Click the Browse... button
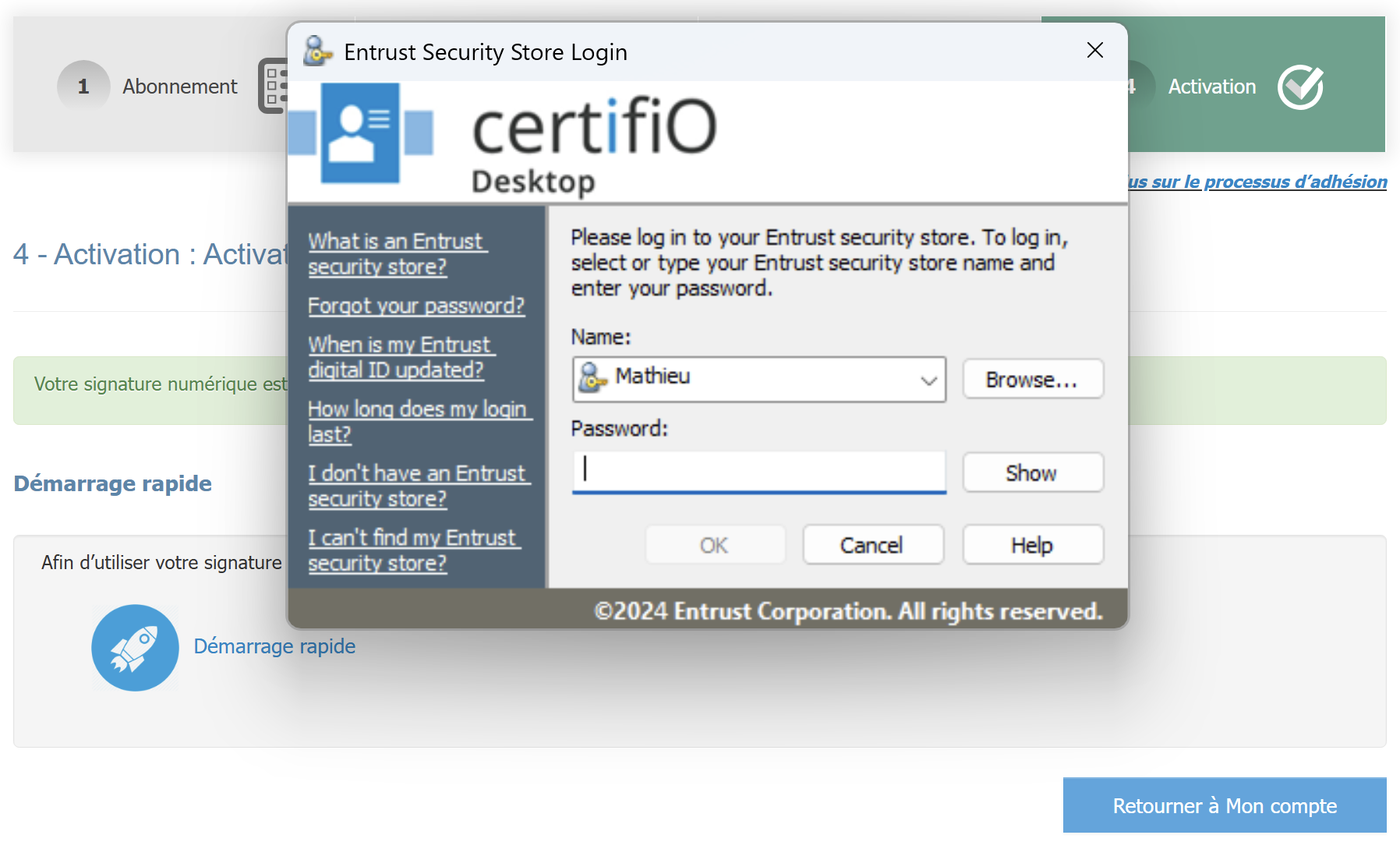The width and height of the screenshot is (1400, 842). 1032,380
